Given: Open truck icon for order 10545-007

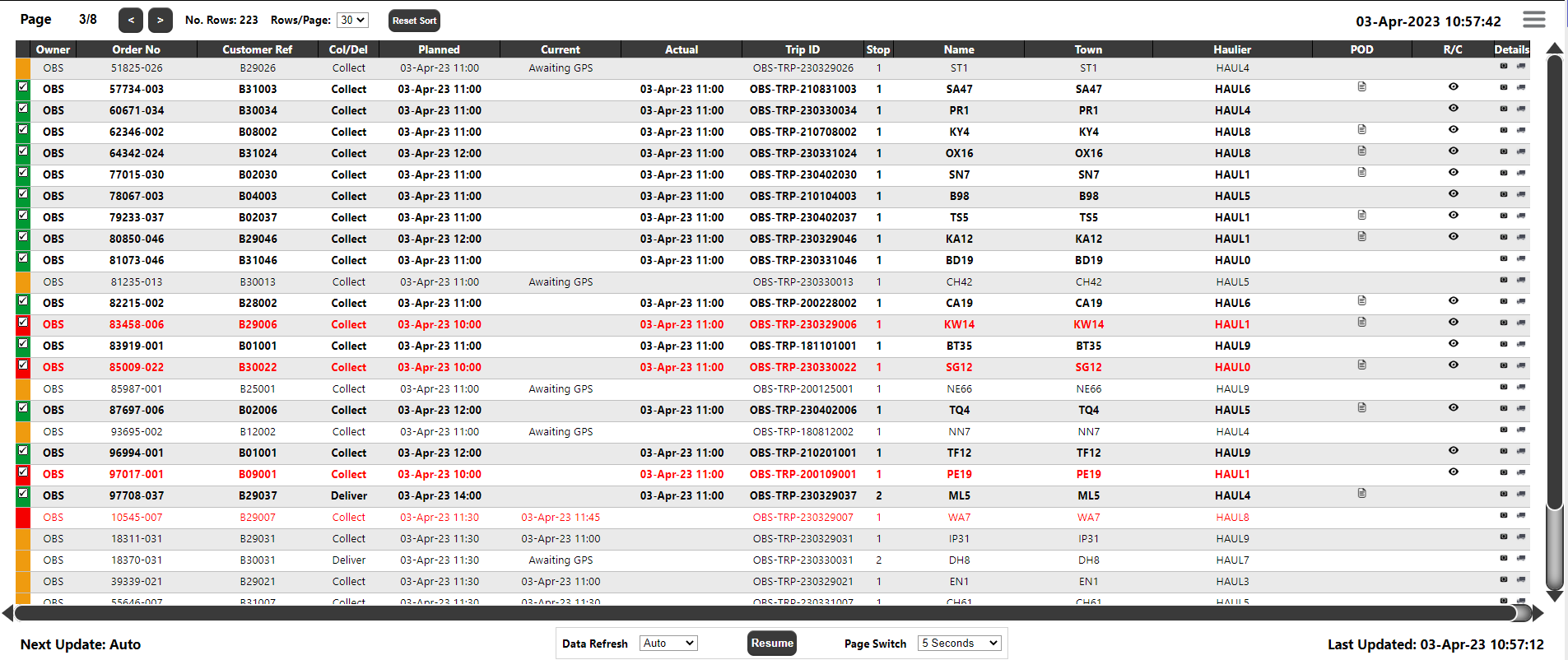Looking at the screenshot, I should pos(1521,515).
